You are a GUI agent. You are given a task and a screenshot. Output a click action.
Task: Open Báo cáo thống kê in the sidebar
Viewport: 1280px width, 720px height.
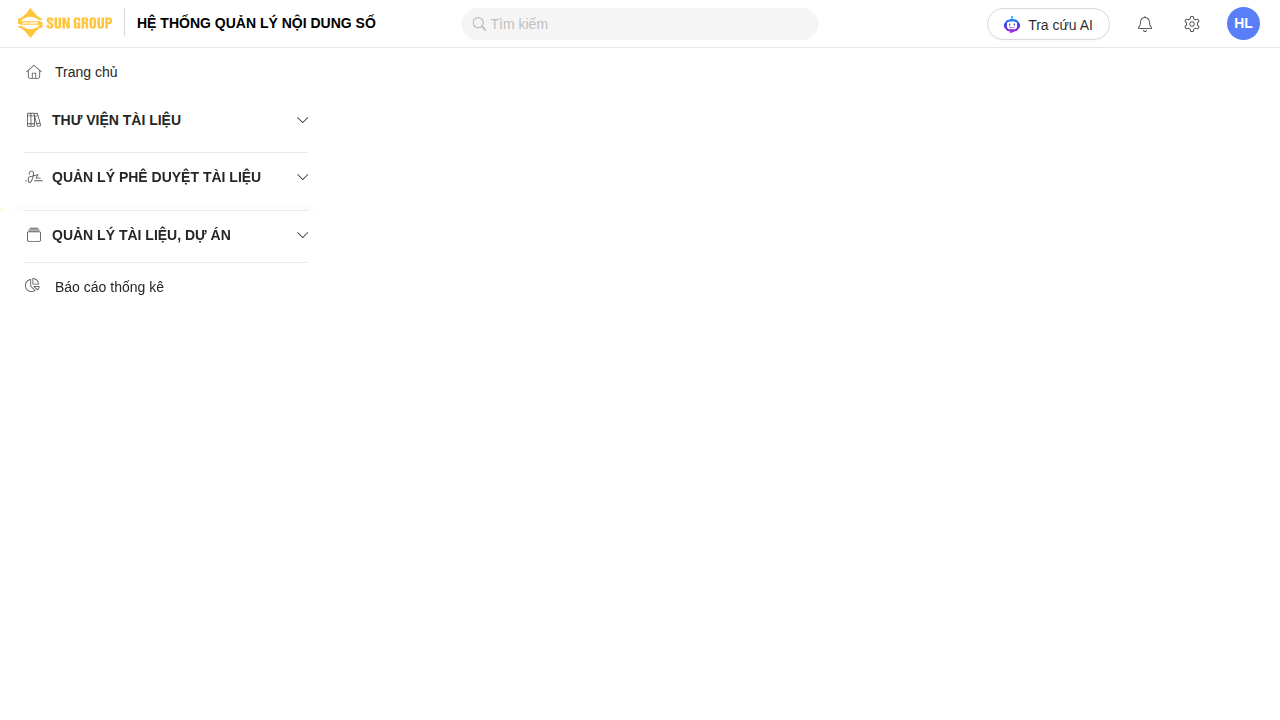pos(109,287)
